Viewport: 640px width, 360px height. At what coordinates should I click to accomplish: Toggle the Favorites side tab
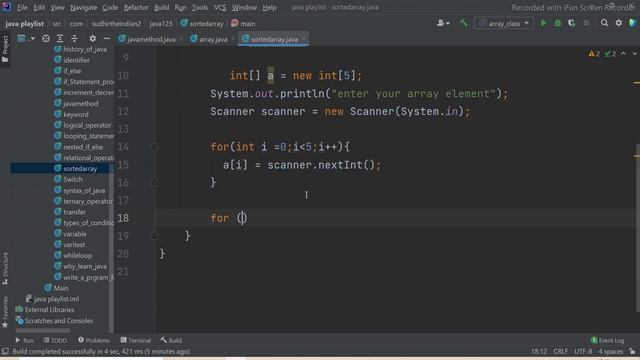pos(5,312)
